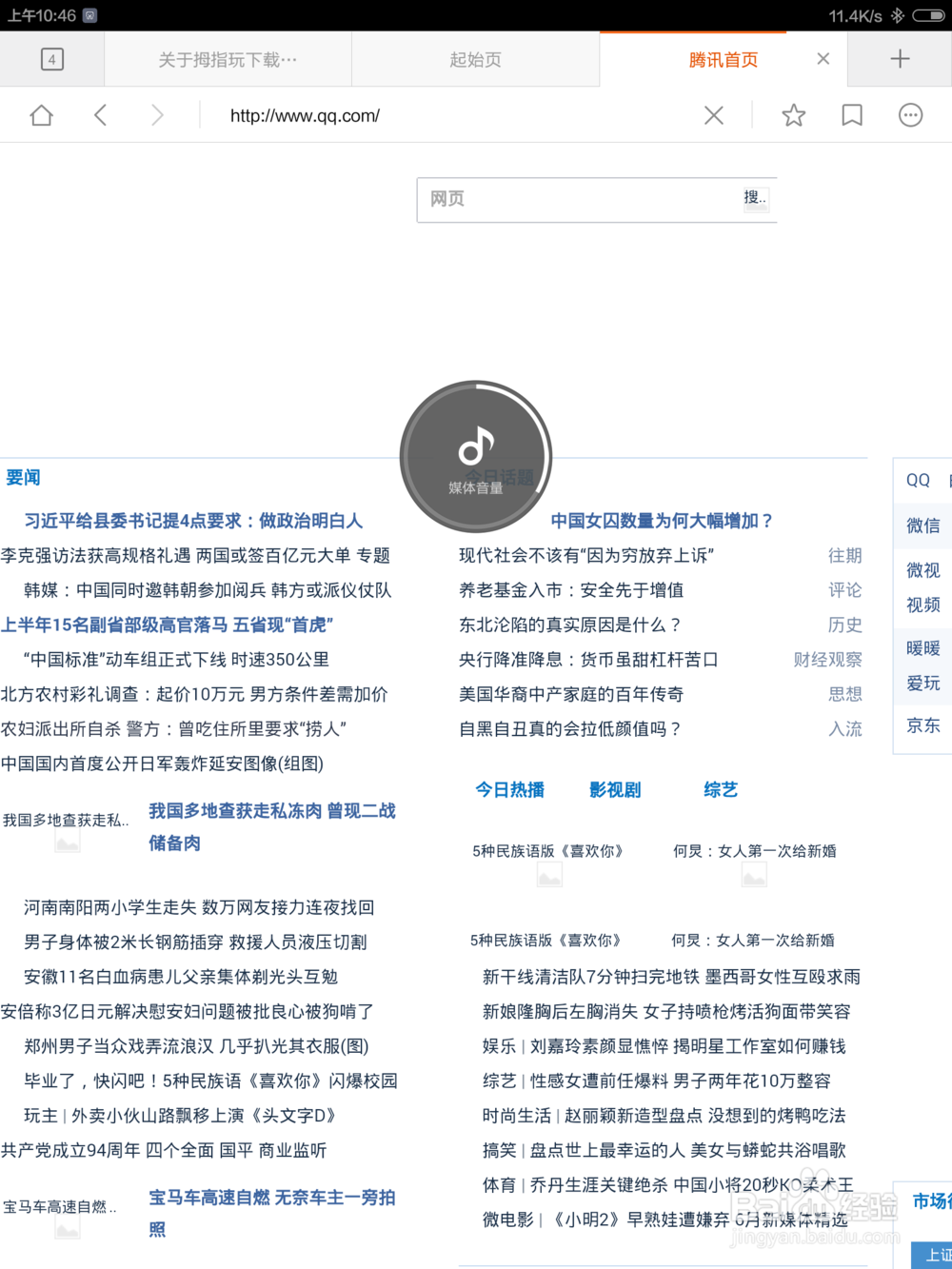The image size is (952, 1269).
Task: Open 韩媒：中国同时邀韩朝参加阅兵 article
Action: (x=208, y=590)
